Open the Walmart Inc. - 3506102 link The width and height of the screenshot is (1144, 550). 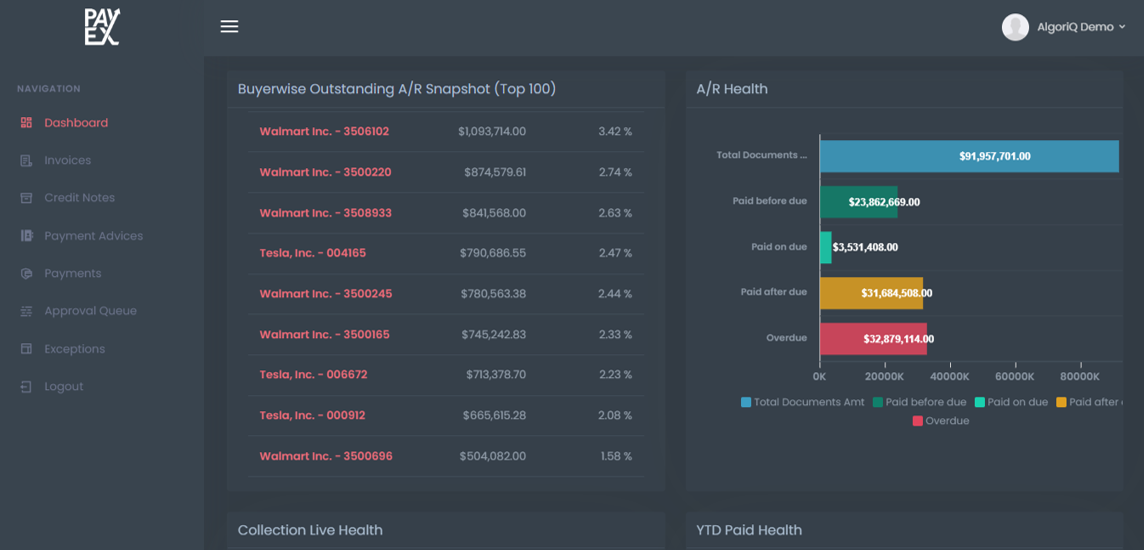324,132
